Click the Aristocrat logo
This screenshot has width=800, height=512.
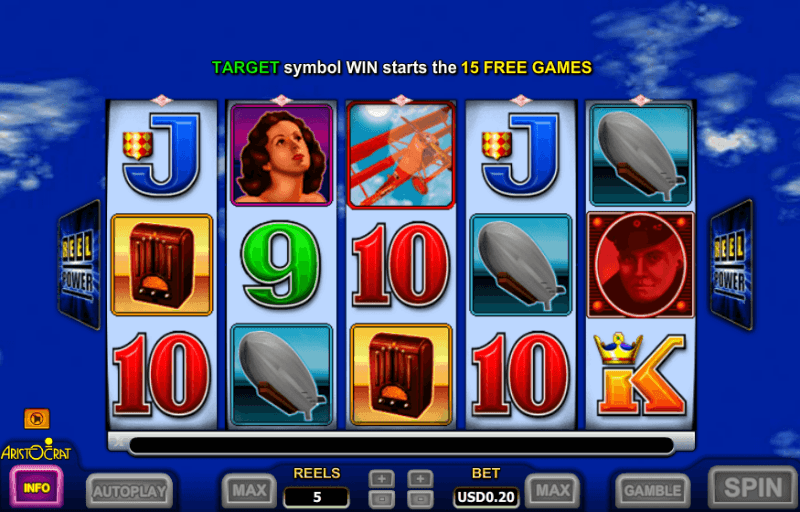[x=36, y=450]
